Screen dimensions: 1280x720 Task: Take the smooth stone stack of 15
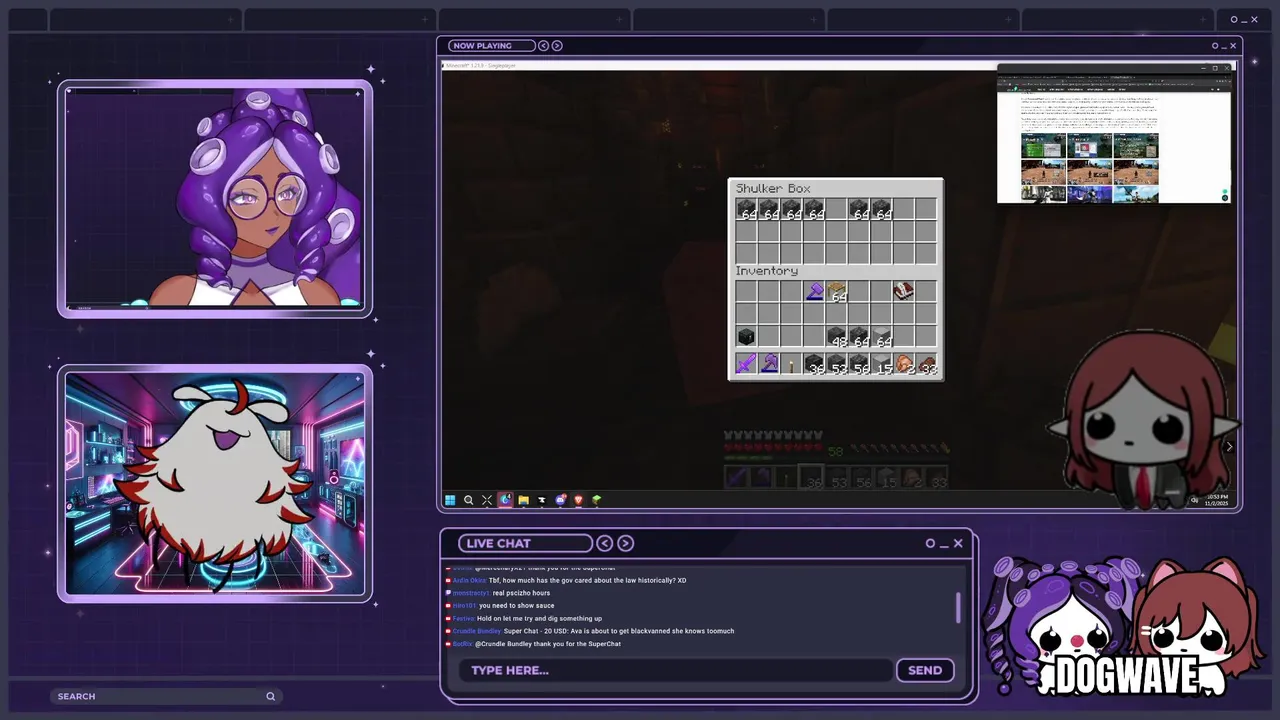(x=881, y=364)
